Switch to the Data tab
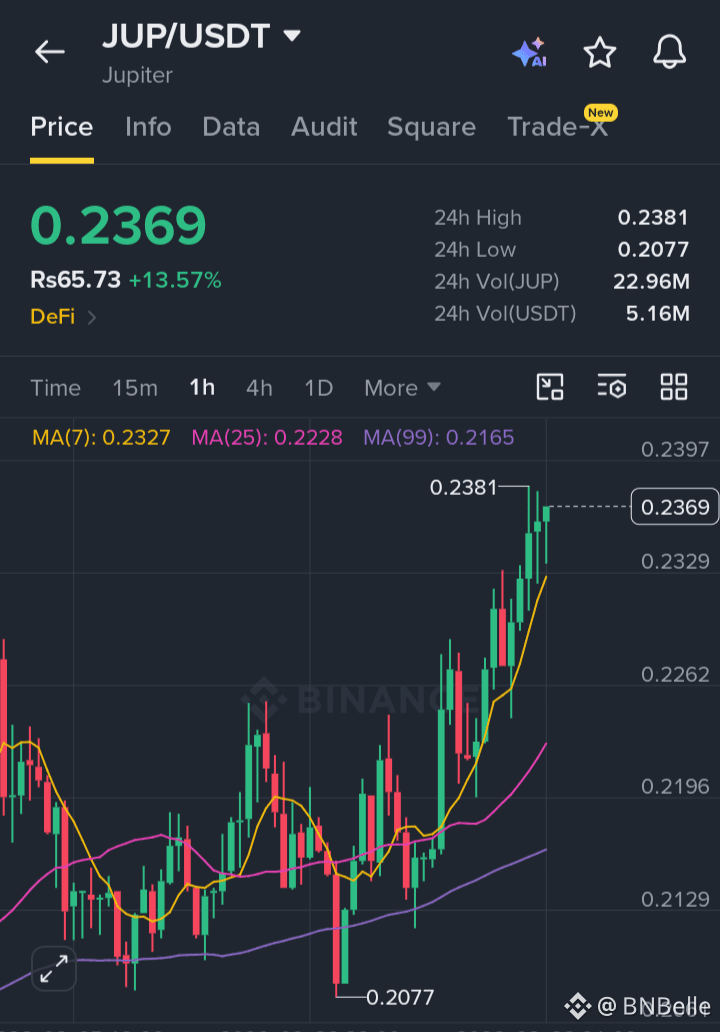The width and height of the screenshot is (720, 1032). (231, 127)
